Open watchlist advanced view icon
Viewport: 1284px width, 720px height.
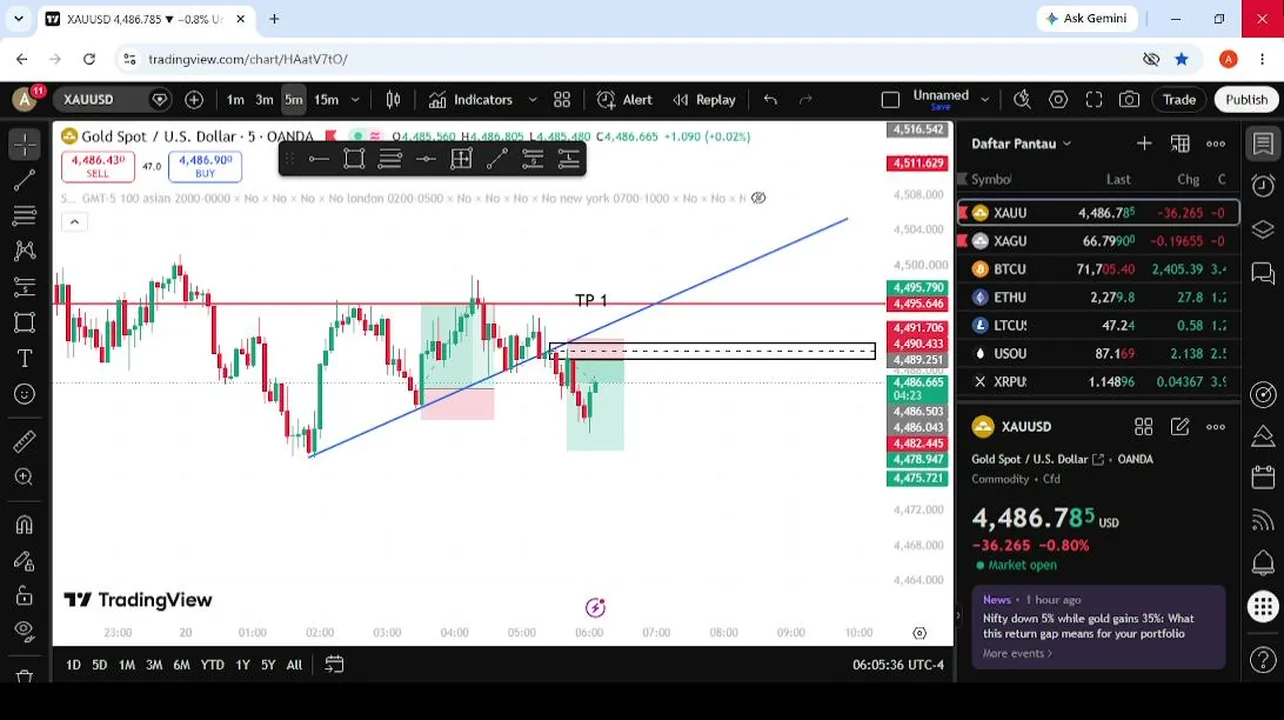(x=1180, y=143)
